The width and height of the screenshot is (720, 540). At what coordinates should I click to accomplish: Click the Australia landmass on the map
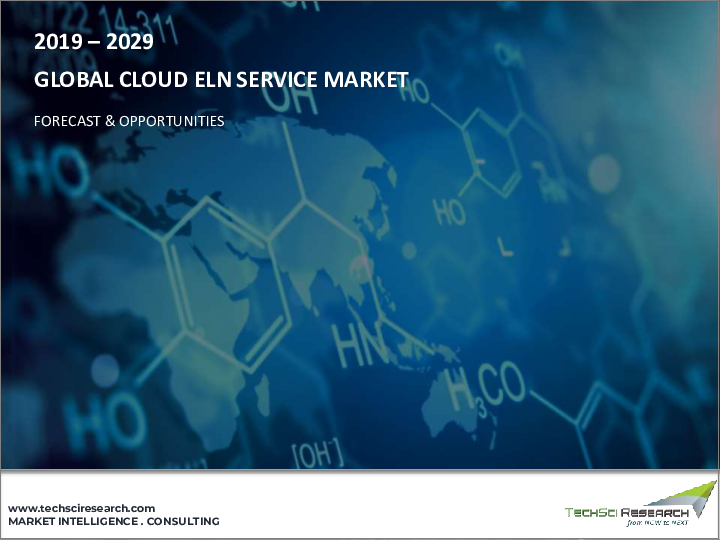click(450, 400)
